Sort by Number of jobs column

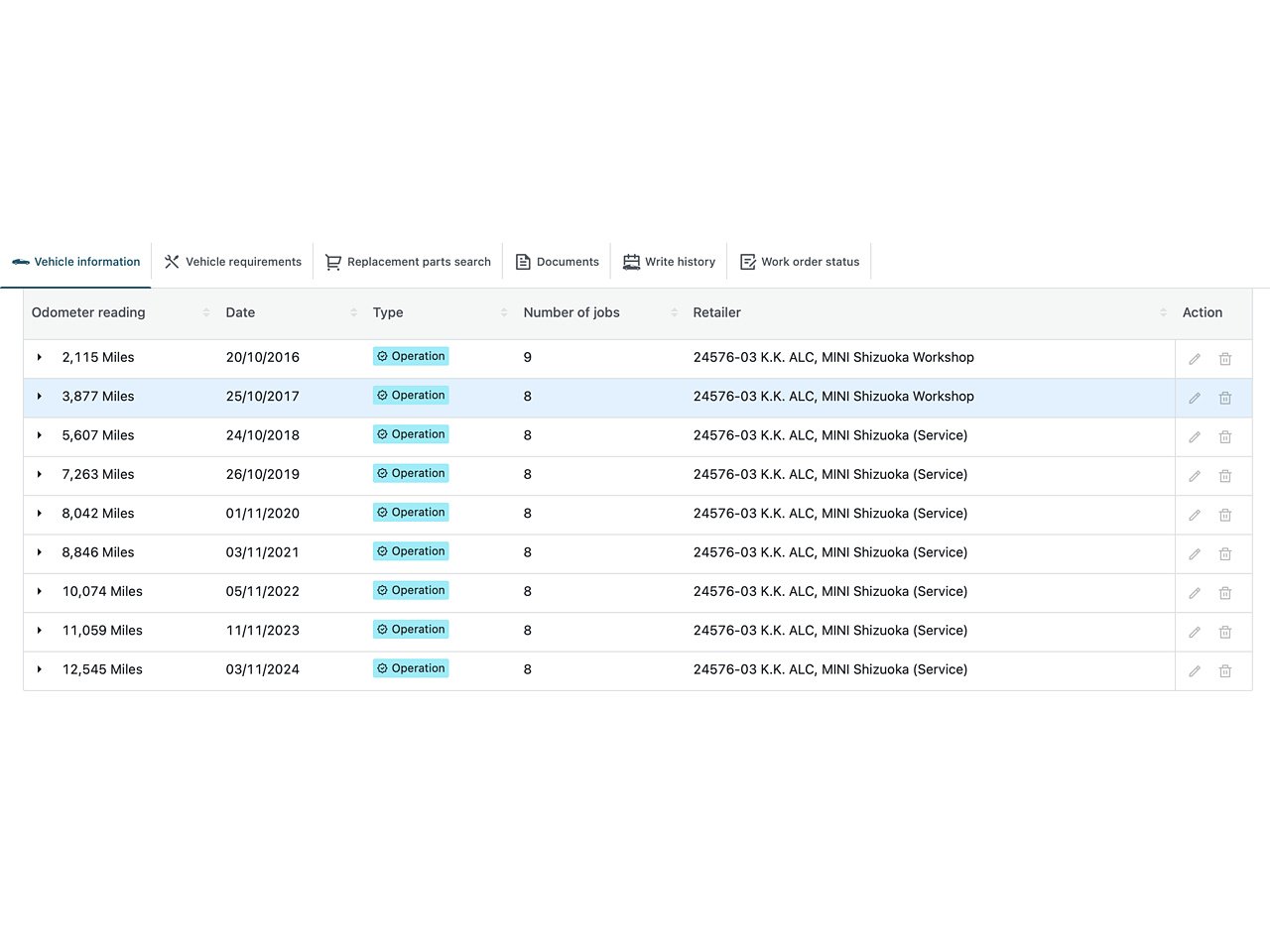click(674, 312)
